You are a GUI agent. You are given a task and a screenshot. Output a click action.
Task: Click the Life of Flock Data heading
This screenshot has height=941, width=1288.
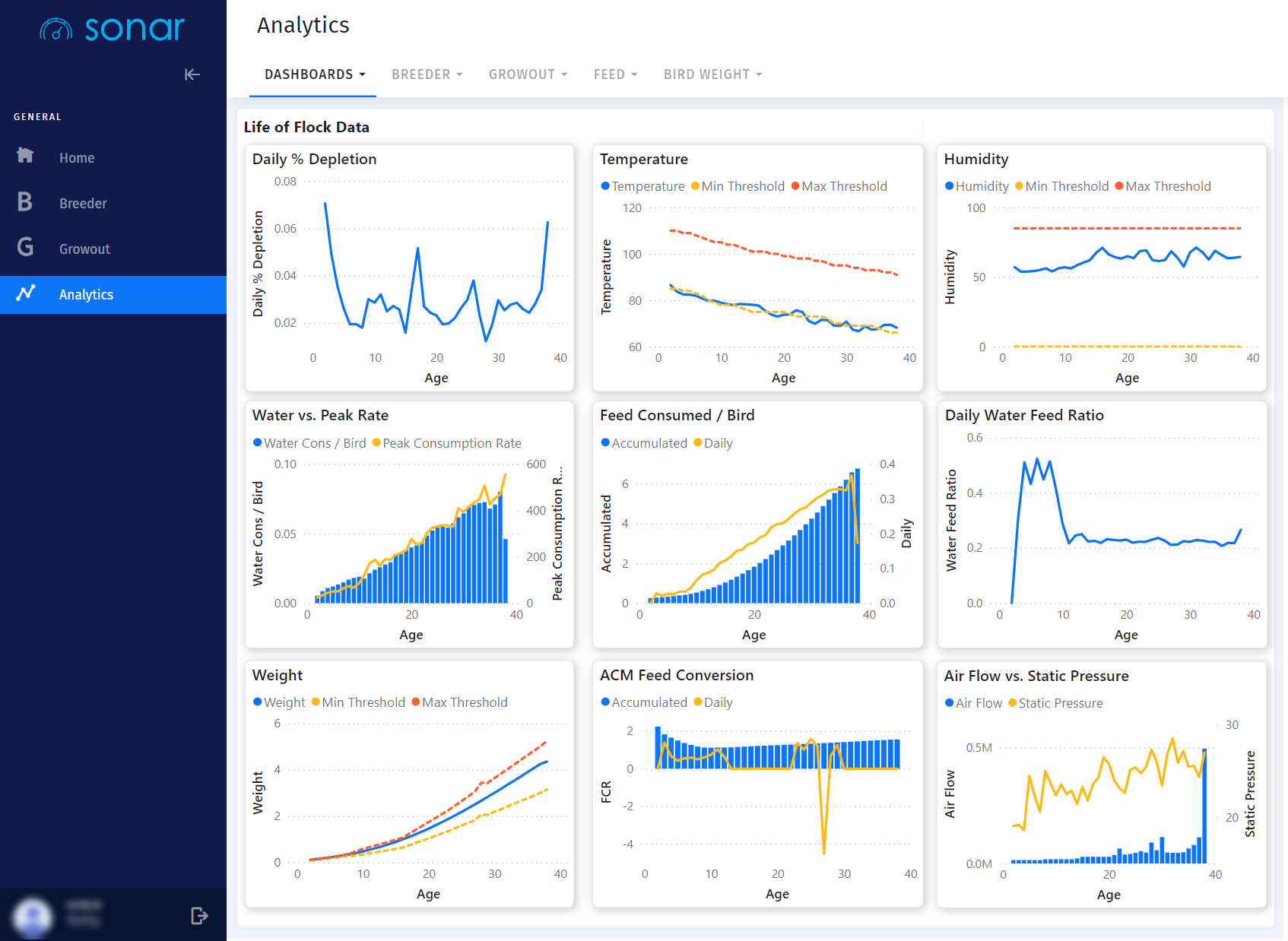coord(306,127)
